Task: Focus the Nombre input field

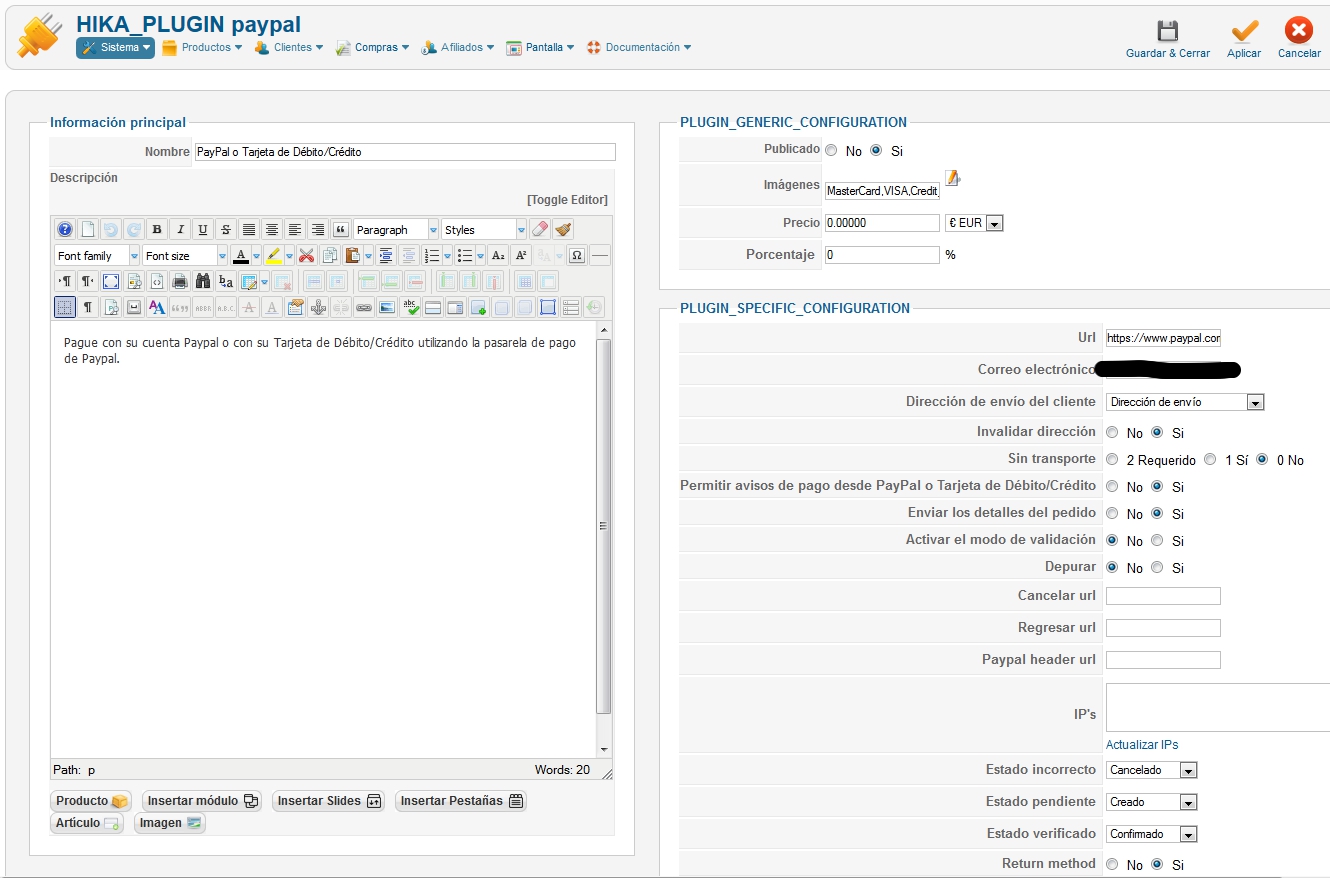Action: (x=405, y=152)
